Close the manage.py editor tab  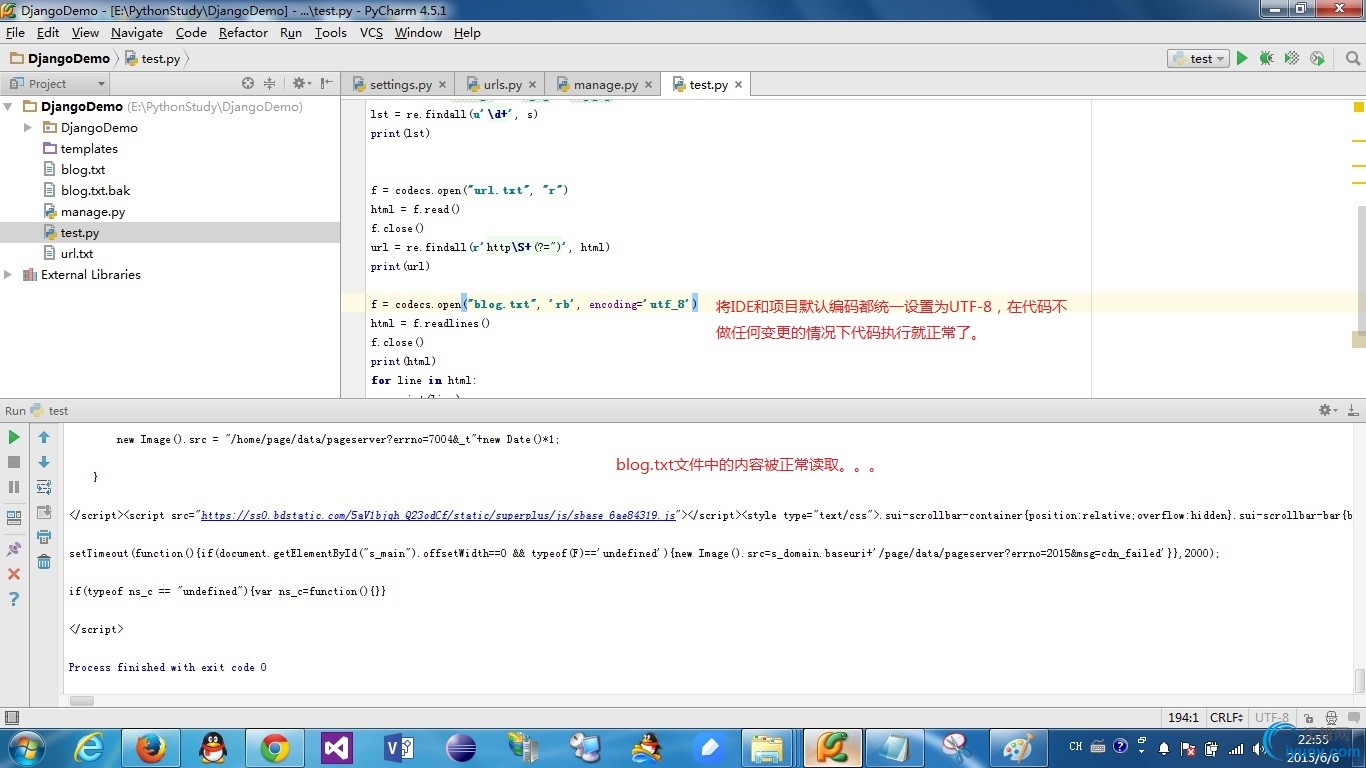pos(649,85)
